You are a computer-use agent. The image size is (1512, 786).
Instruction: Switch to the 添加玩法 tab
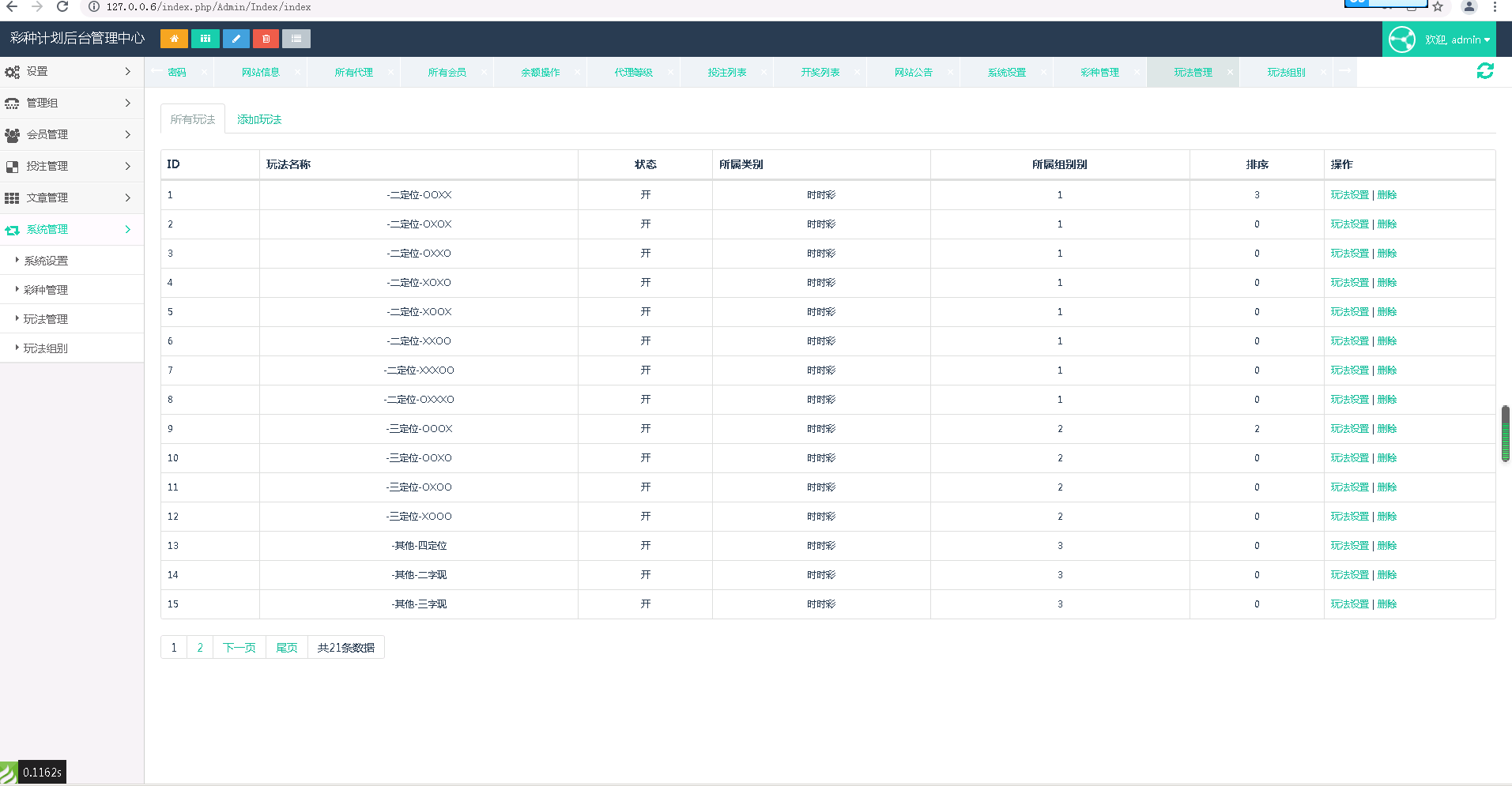[259, 119]
